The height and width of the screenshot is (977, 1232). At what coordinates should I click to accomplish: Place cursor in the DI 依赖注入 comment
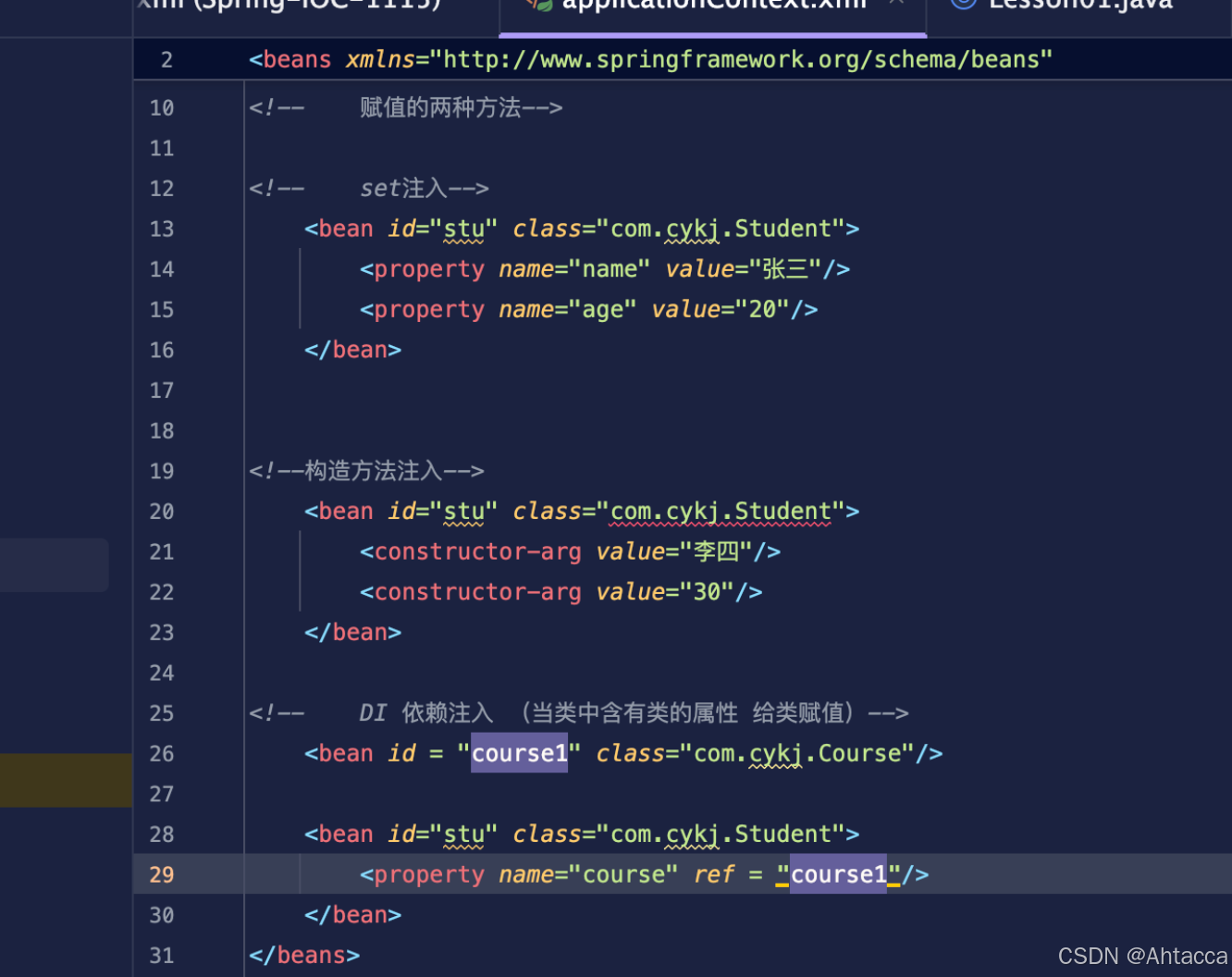click(x=426, y=713)
